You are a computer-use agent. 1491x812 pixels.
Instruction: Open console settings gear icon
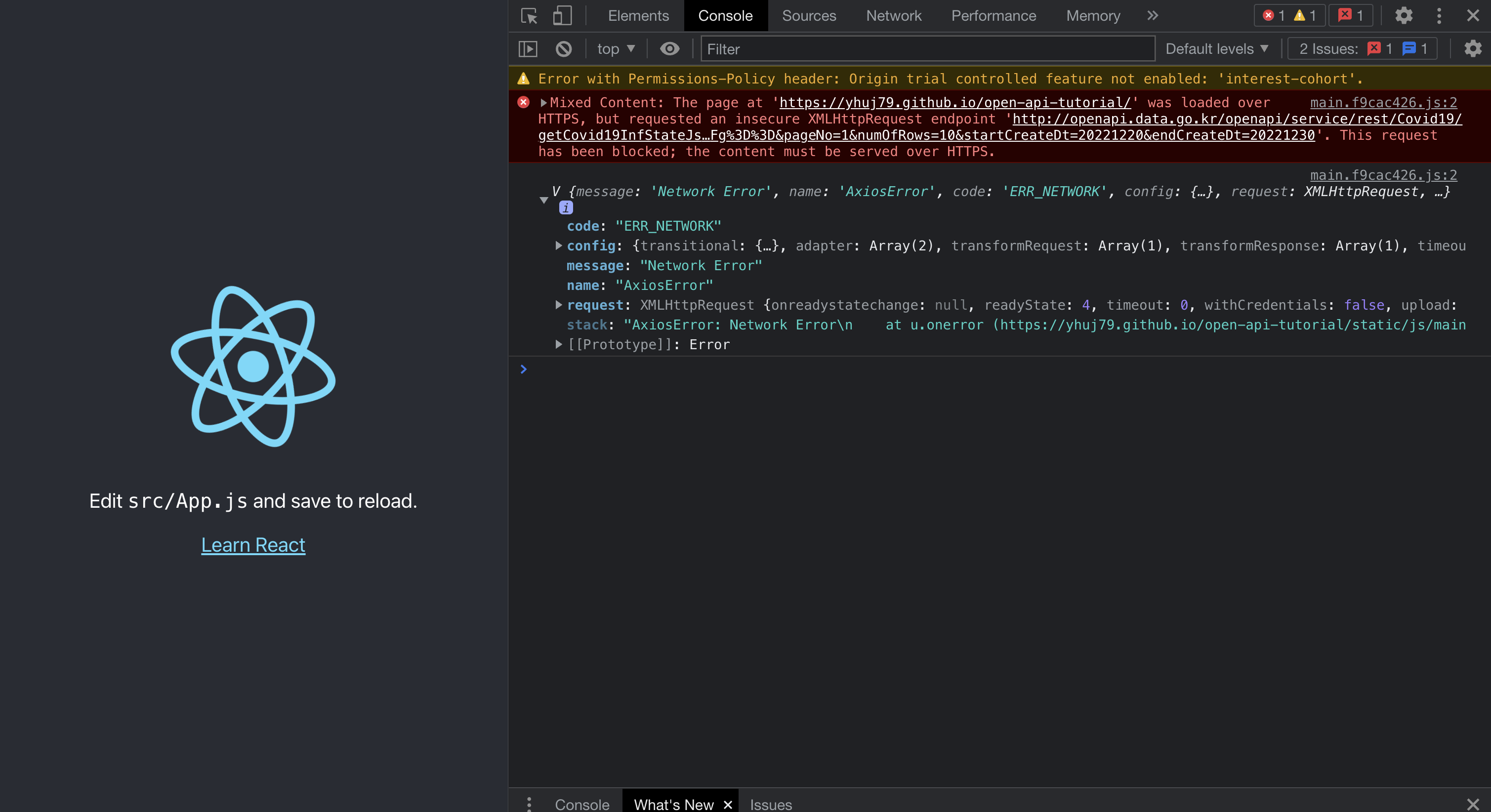[x=1473, y=48]
